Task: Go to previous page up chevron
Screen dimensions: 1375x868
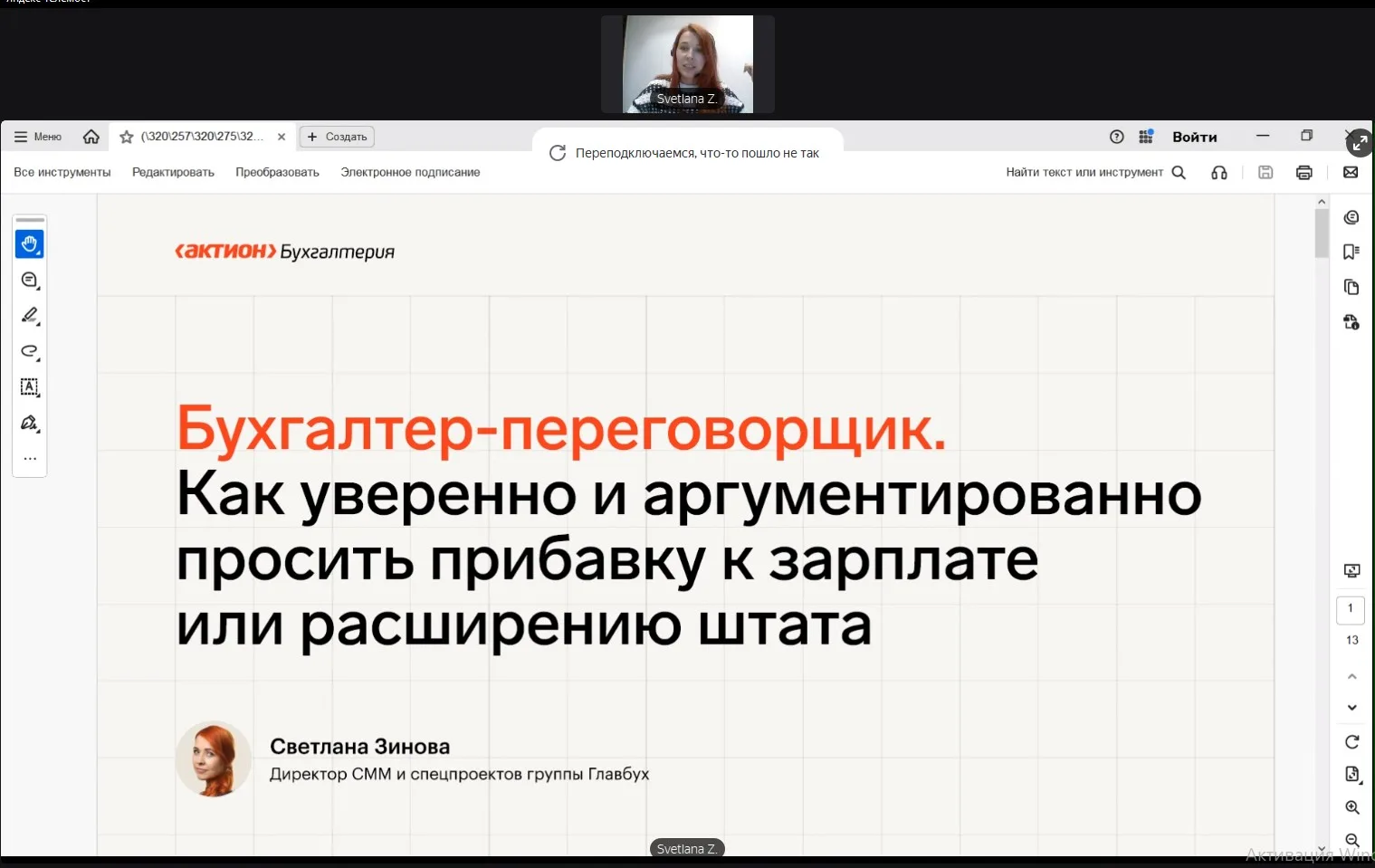Action: coord(1351,676)
